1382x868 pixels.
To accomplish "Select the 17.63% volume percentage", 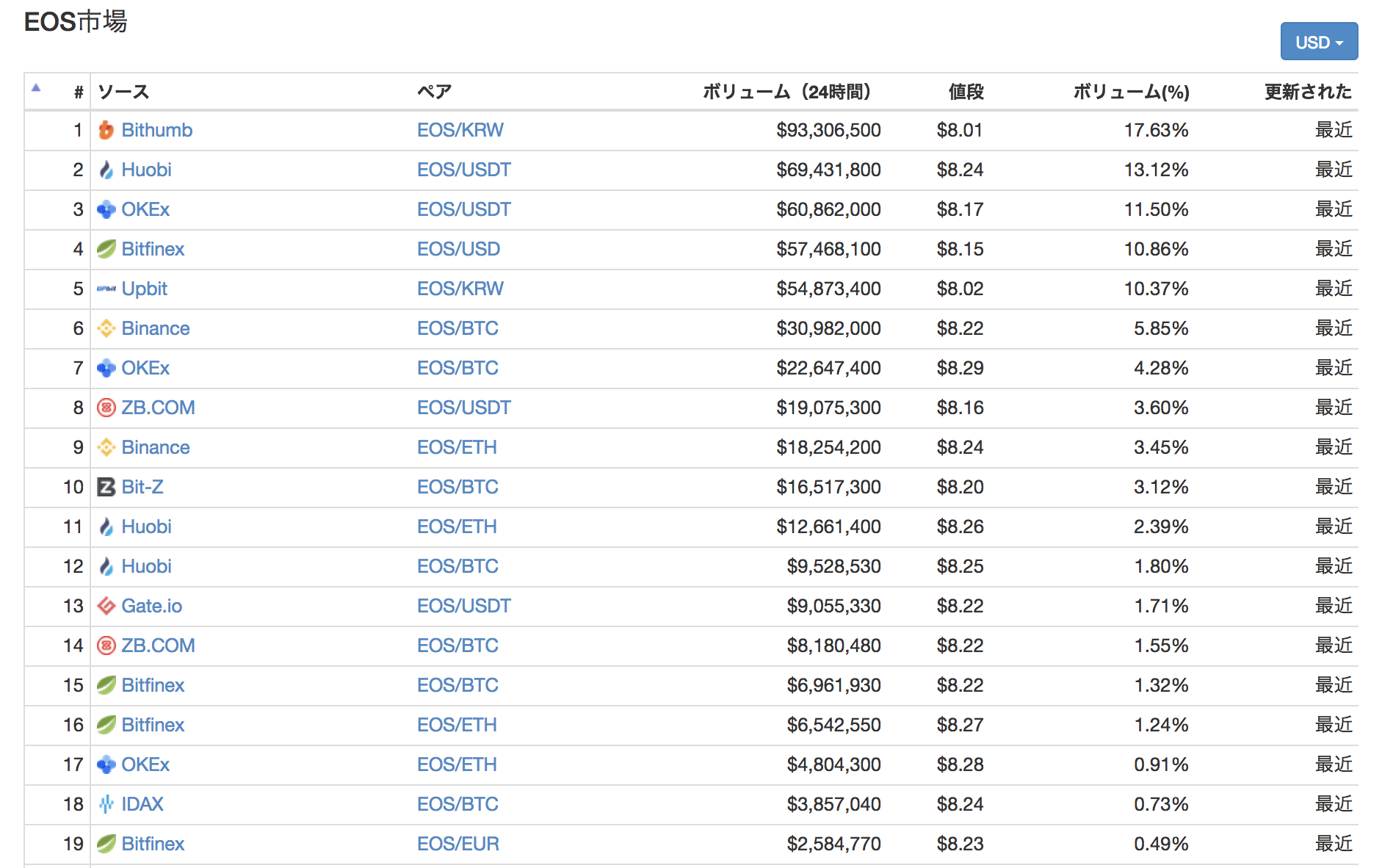I will 1156,130.
